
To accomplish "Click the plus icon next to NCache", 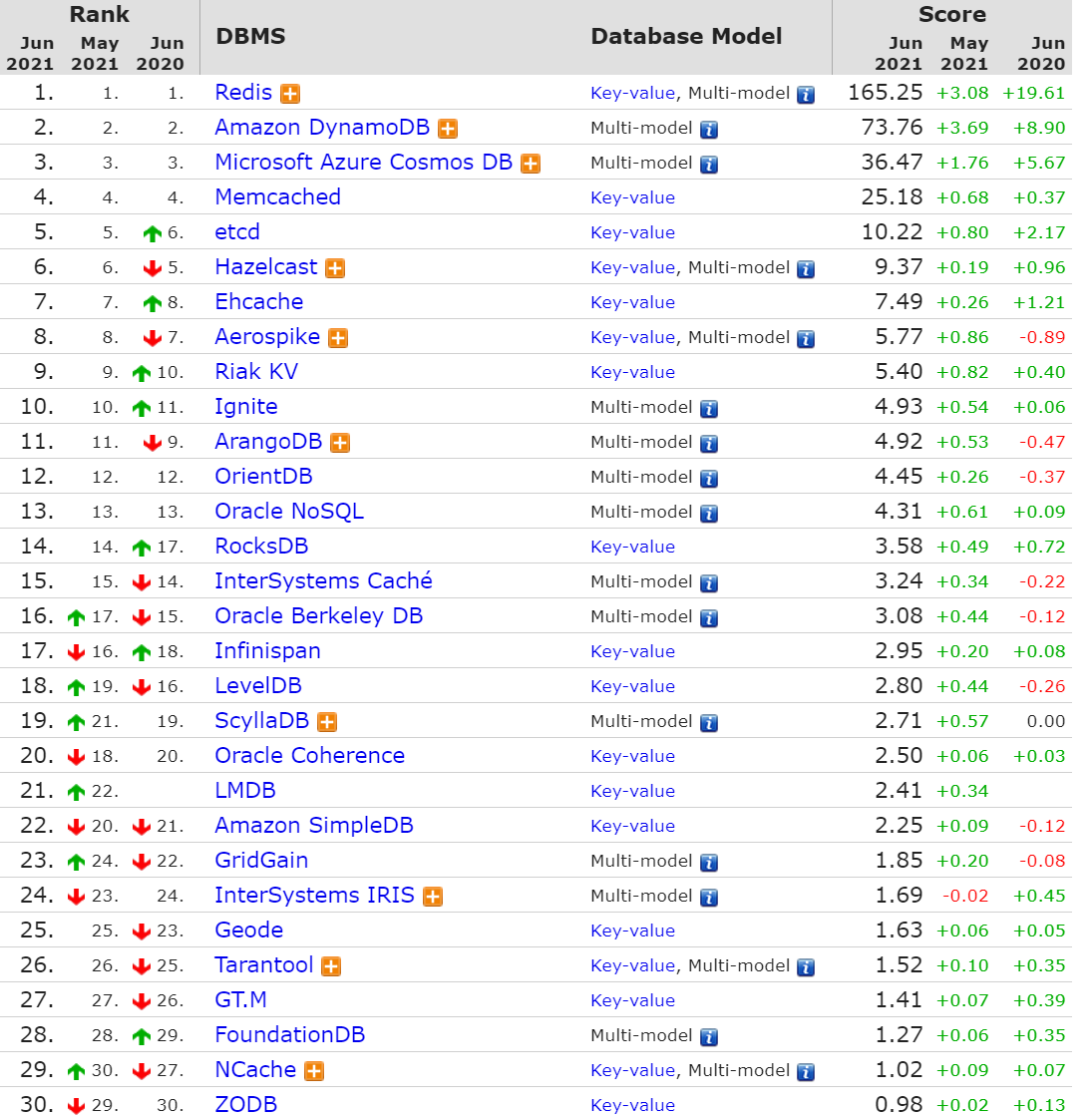I will (313, 1072).
